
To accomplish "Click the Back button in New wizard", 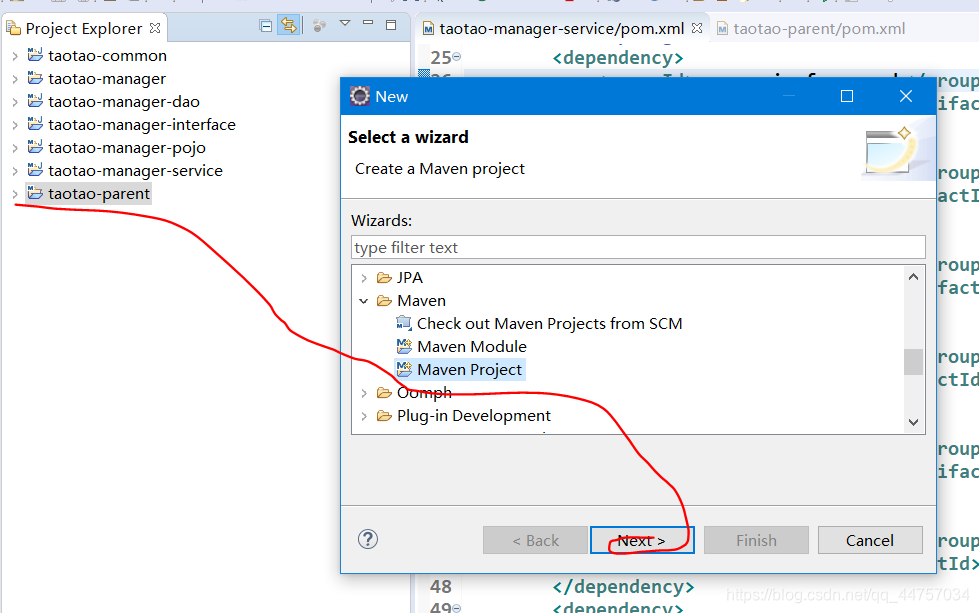I will point(535,540).
